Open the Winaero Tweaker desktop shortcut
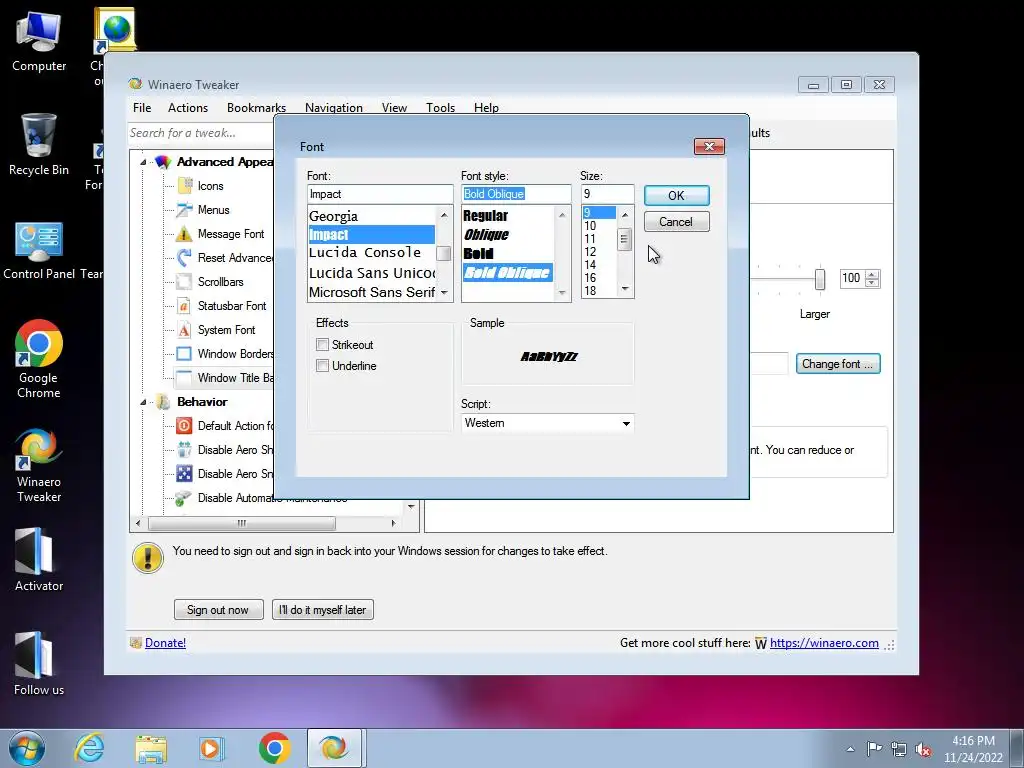The height and width of the screenshot is (768, 1024). [39, 465]
